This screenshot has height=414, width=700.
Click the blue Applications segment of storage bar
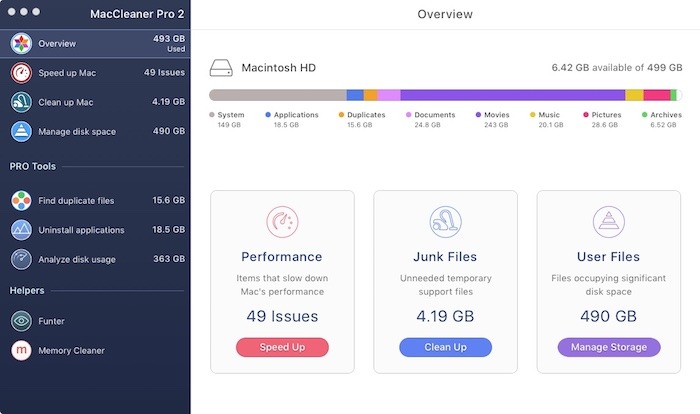355,95
